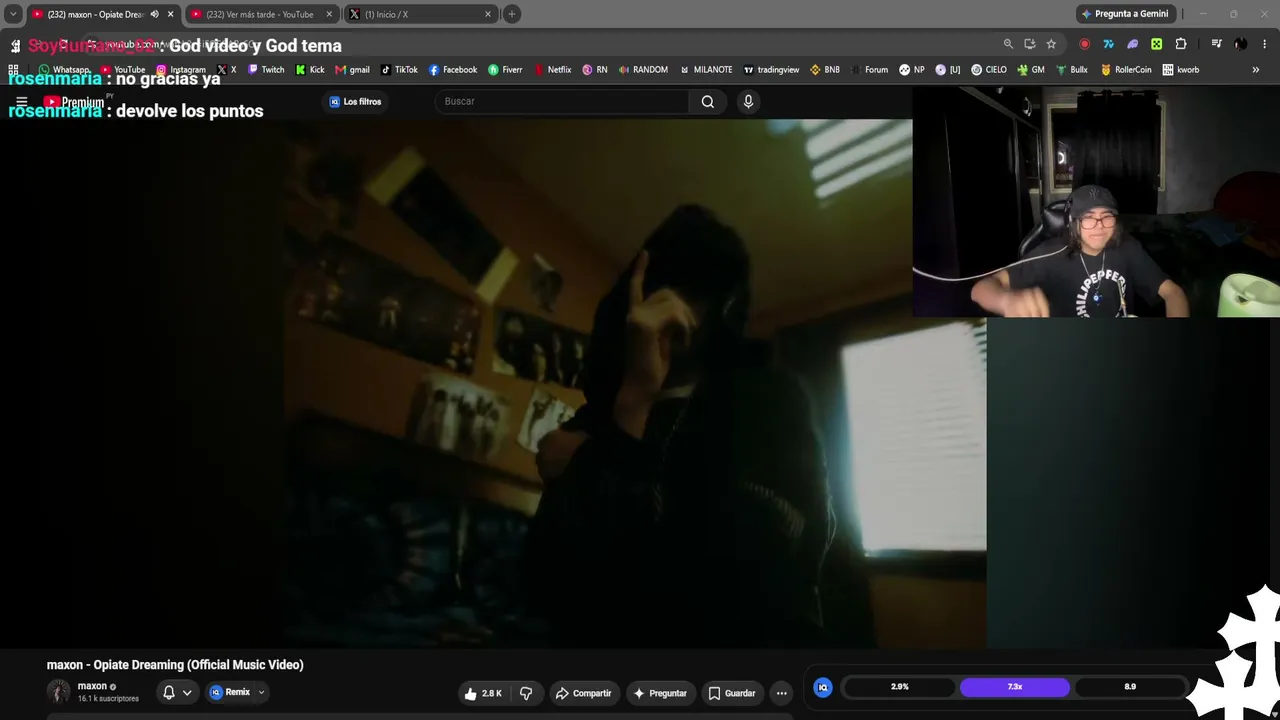Click the YouTube search magnifier button
Viewport: 1280px width, 720px height.
[708, 101]
